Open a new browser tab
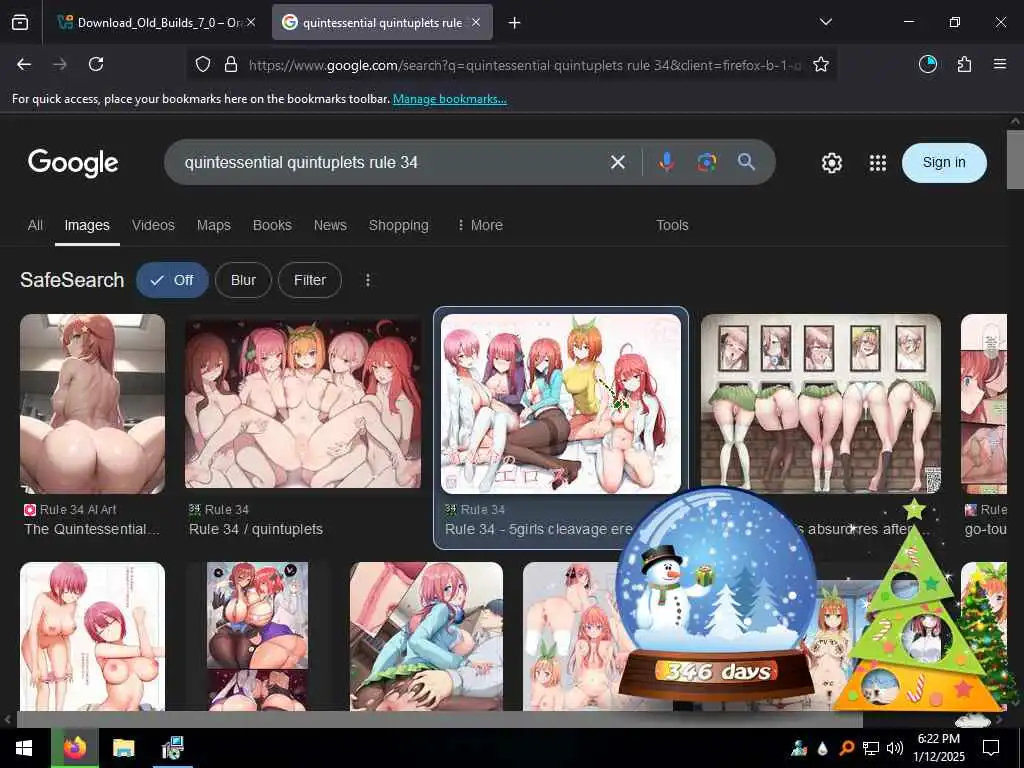The width and height of the screenshot is (1024, 768). click(x=515, y=23)
